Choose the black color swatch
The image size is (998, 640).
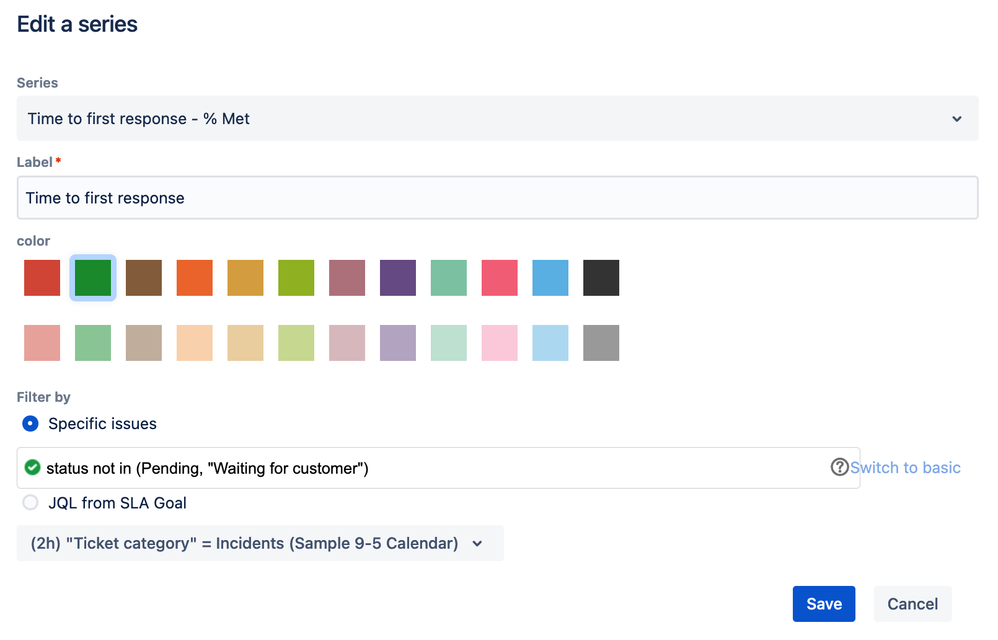point(601,278)
